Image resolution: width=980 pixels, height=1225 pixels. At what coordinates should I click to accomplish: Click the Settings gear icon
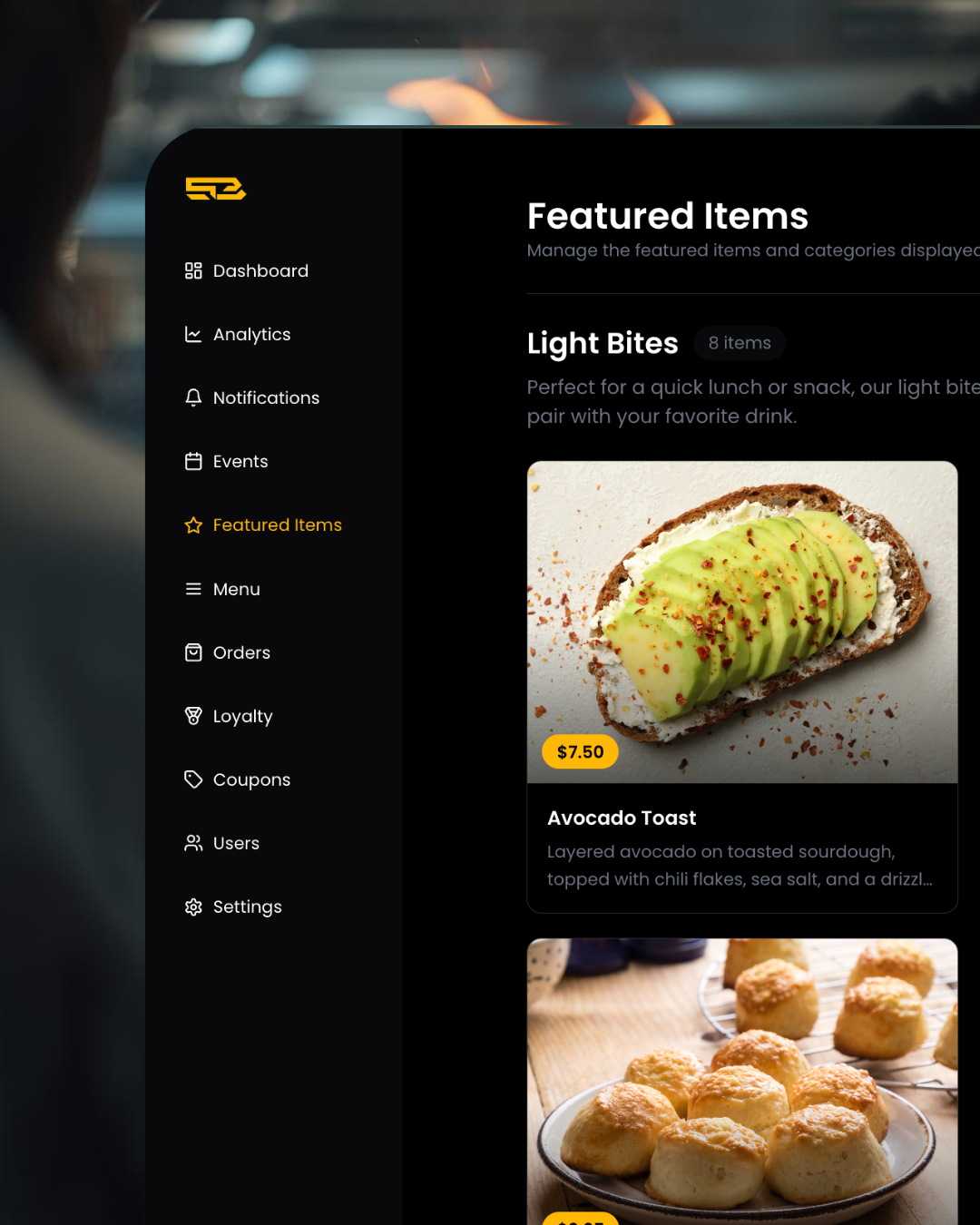pyautogui.click(x=193, y=906)
